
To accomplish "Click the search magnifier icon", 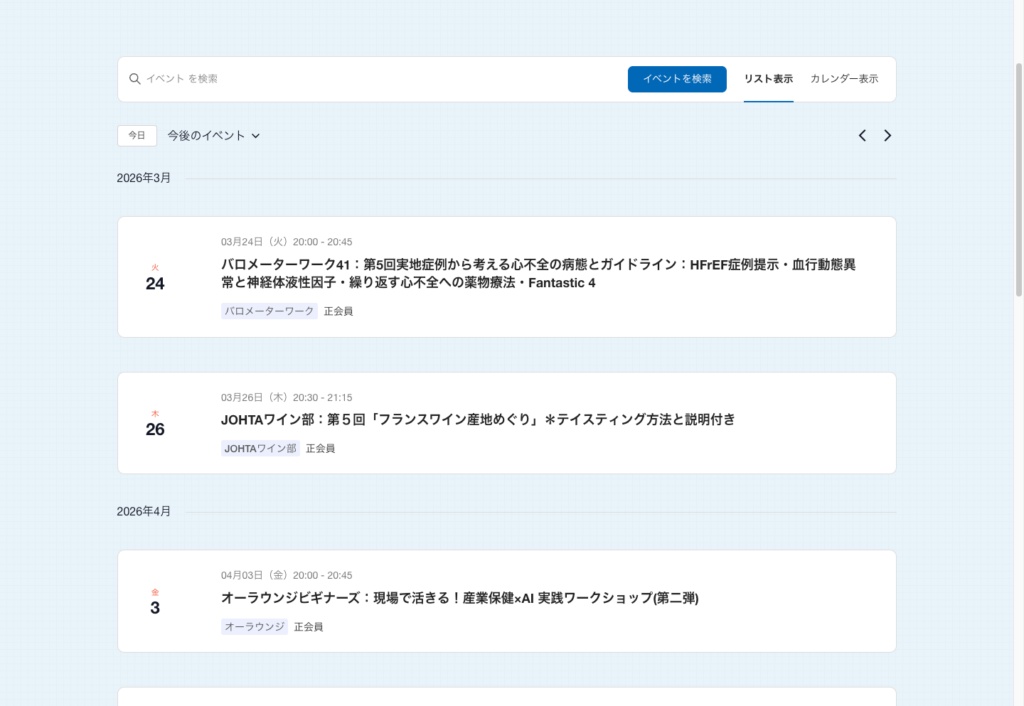I will (135, 79).
